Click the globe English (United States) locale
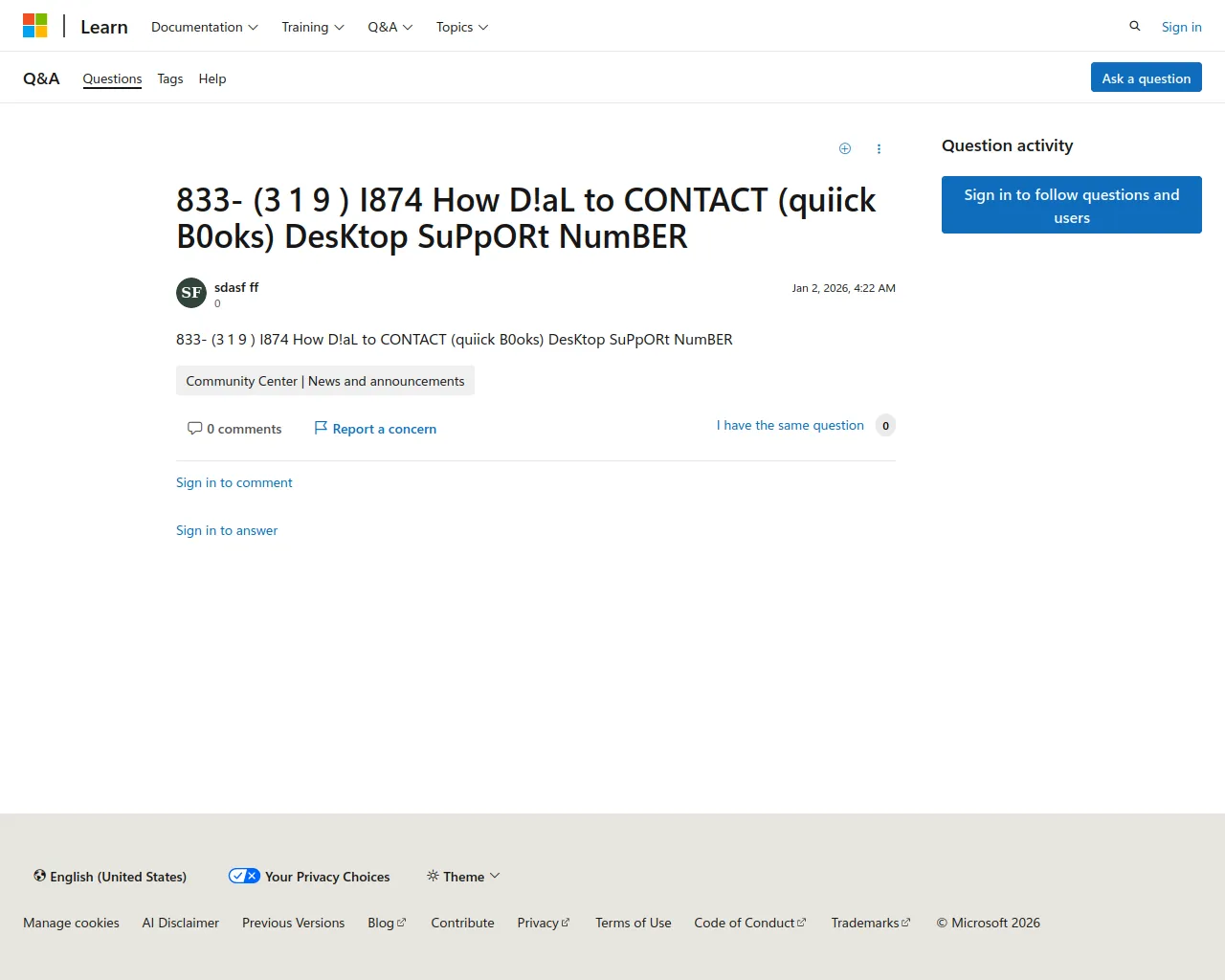This screenshot has width=1225, height=980. (110, 877)
